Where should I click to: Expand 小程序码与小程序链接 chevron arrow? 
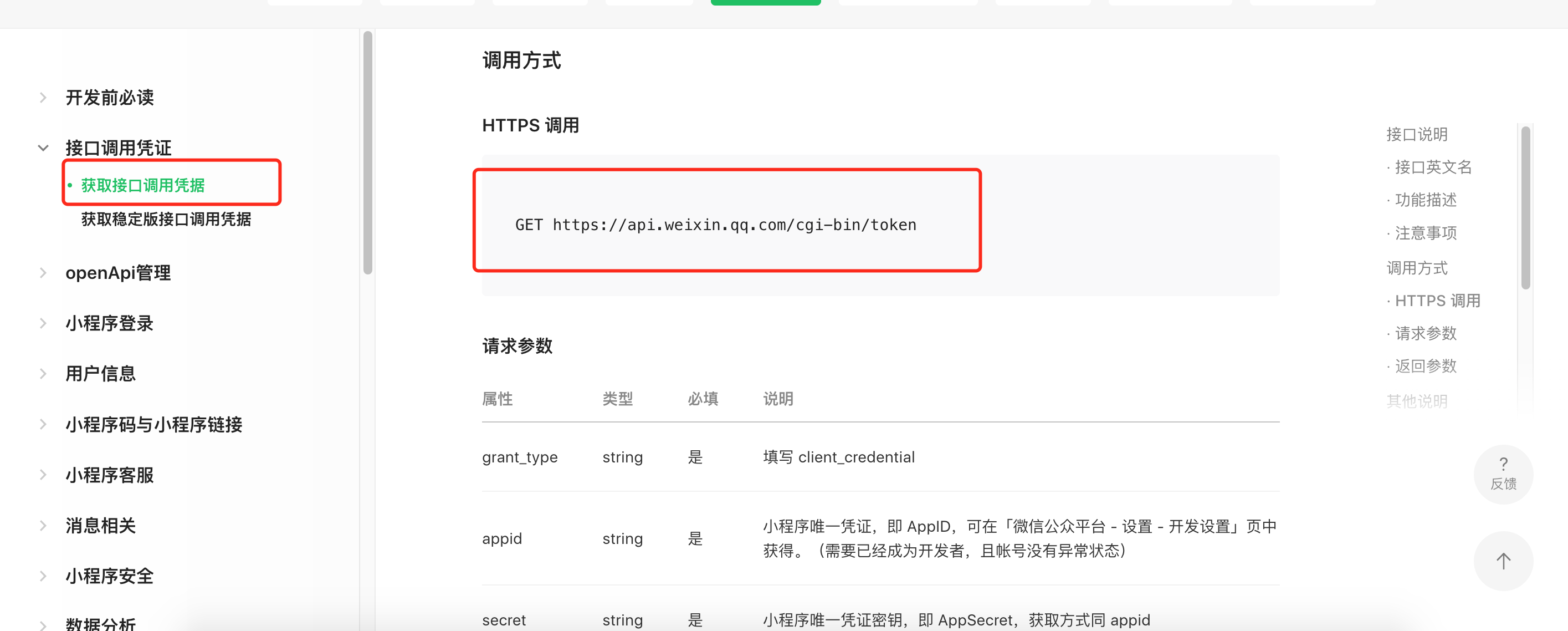[43, 425]
